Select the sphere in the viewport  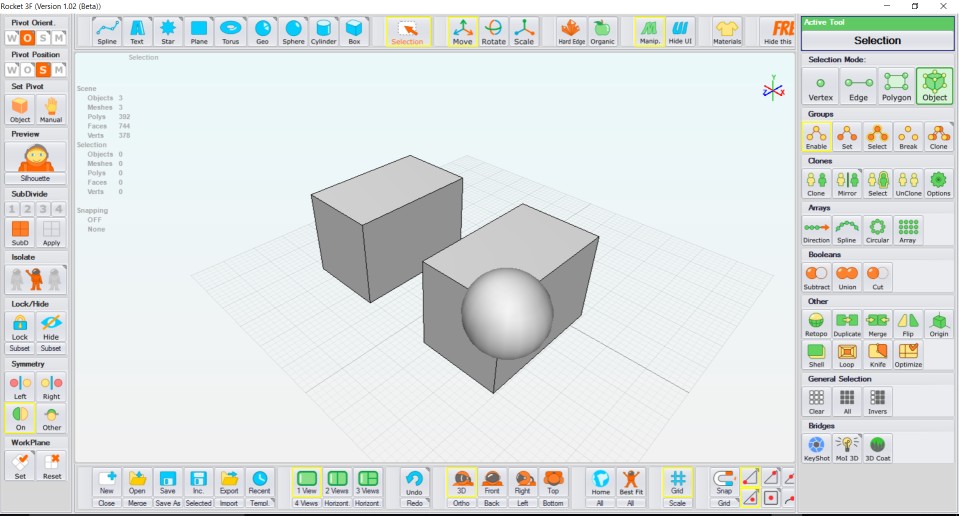coord(506,314)
